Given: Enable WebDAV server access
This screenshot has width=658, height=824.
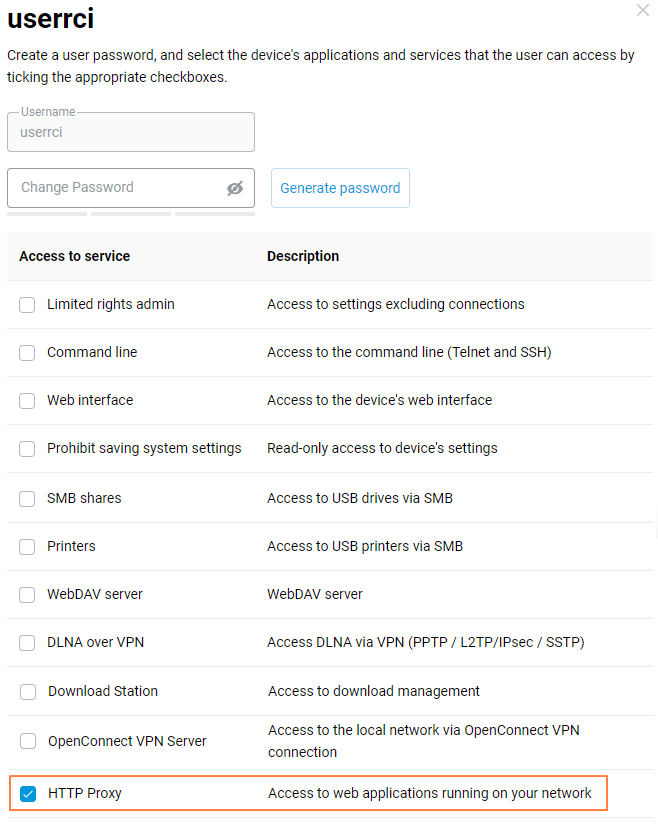Looking at the screenshot, I should pos(27,595).
